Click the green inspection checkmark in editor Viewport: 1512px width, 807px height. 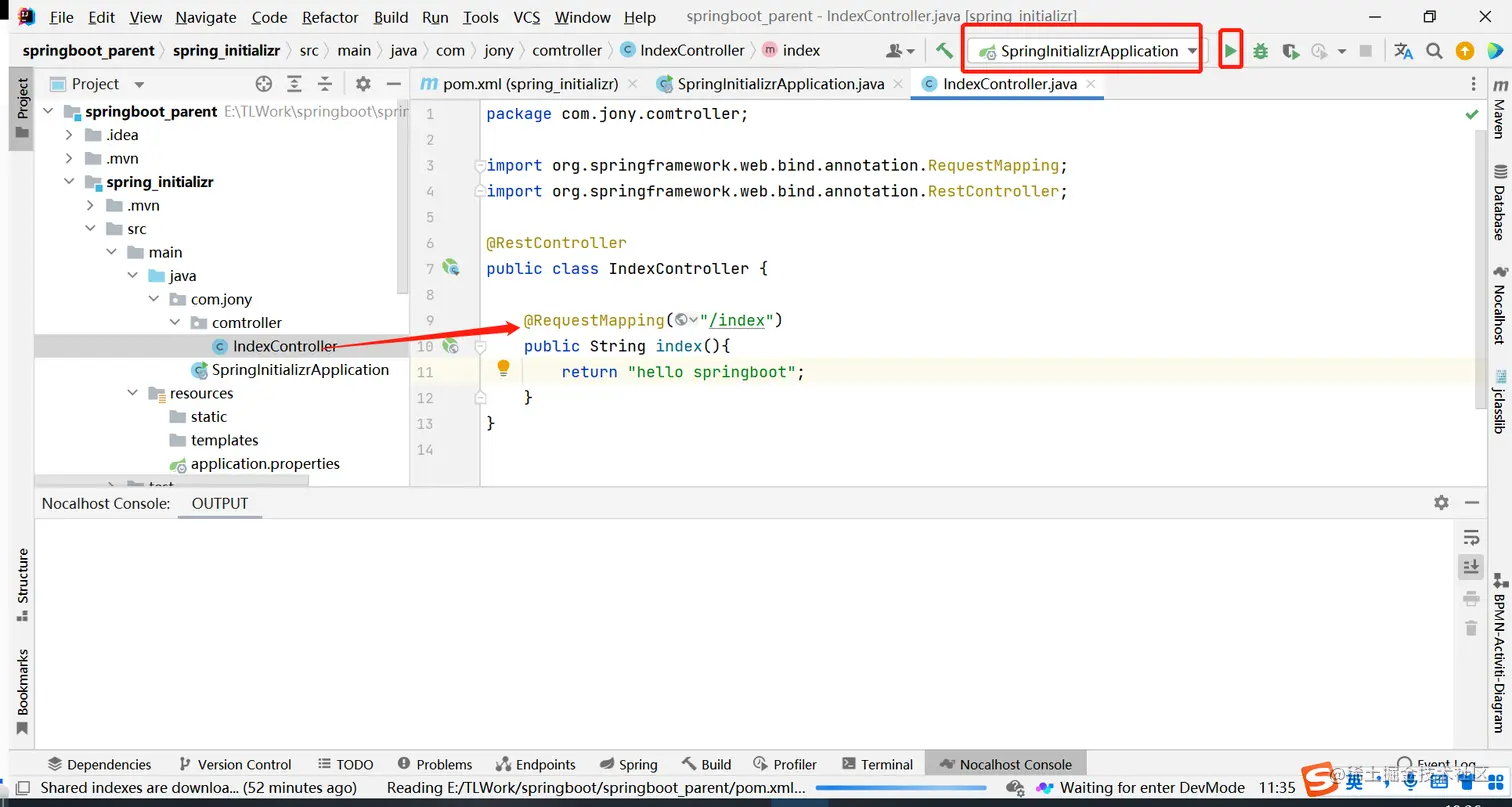point(1471,114)
